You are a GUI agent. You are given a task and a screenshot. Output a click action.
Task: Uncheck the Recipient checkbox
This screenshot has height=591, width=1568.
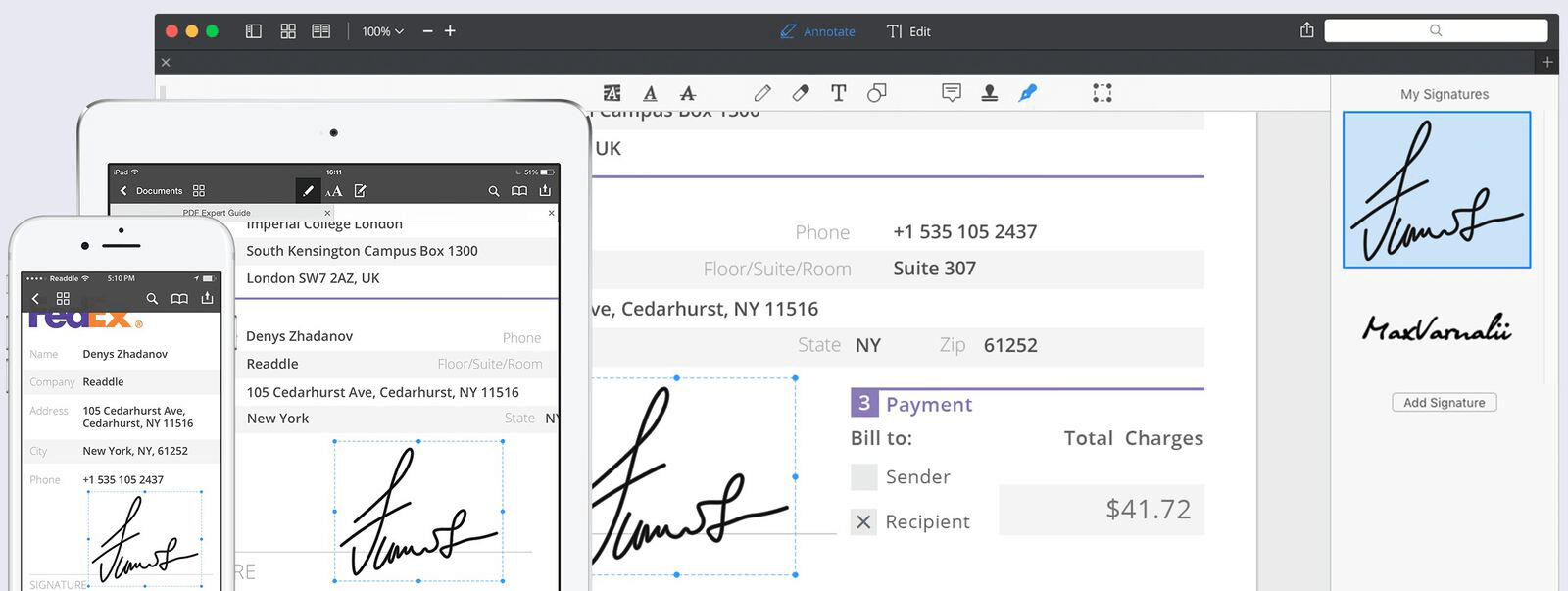click(863, 522)
